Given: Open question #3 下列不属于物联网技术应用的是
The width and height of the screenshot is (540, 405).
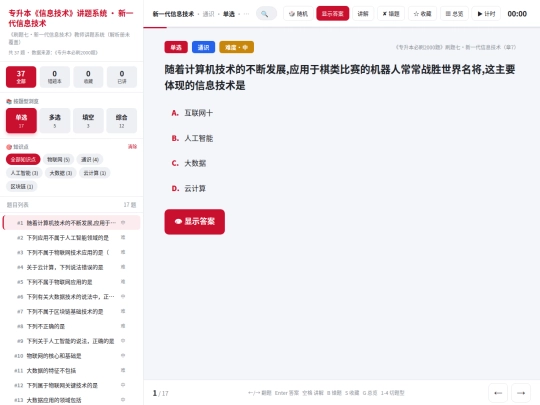Looking at the screenshot, I should (x=72, y=252).
